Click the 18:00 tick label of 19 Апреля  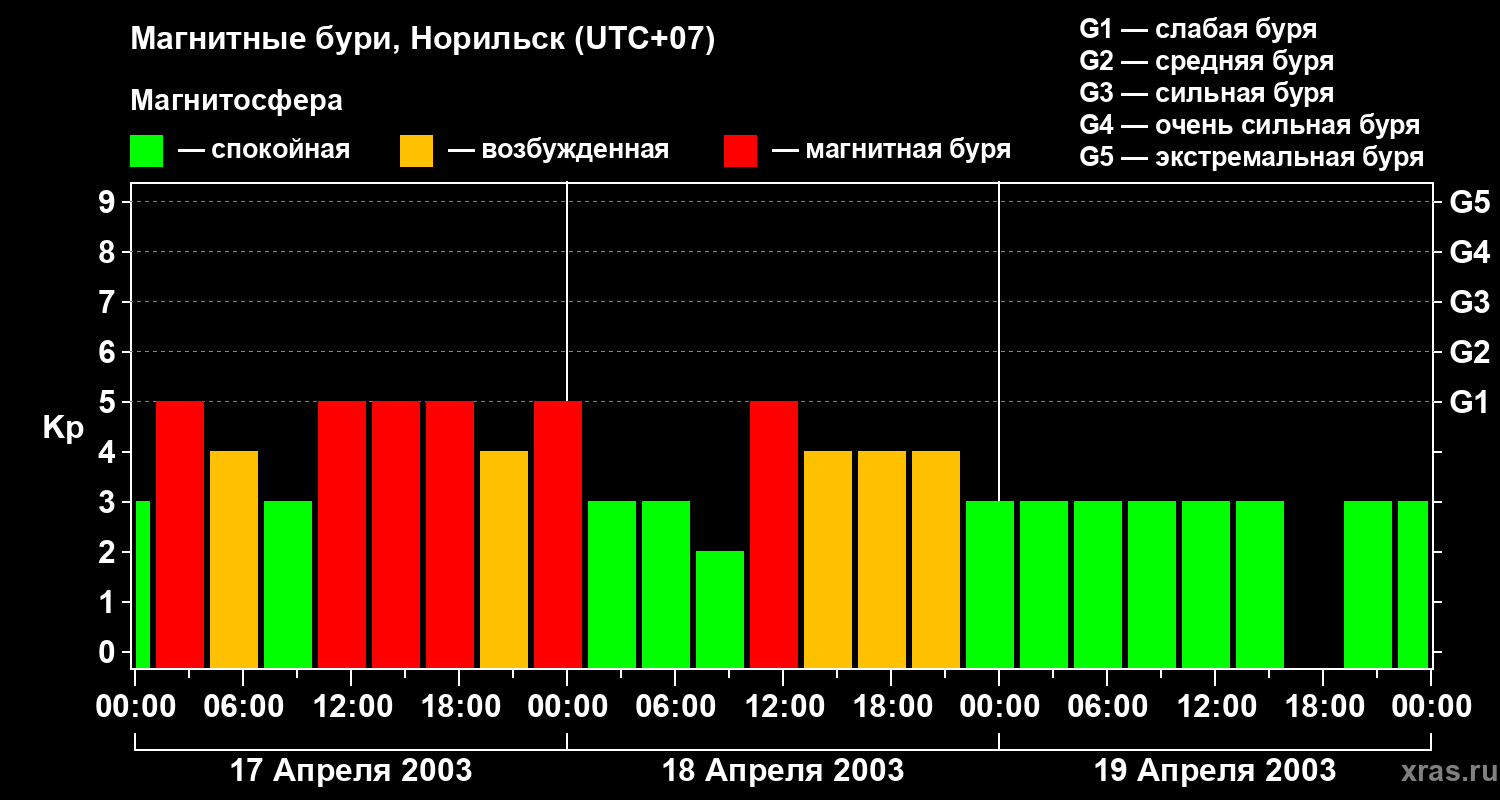(x=1323, y=706)
